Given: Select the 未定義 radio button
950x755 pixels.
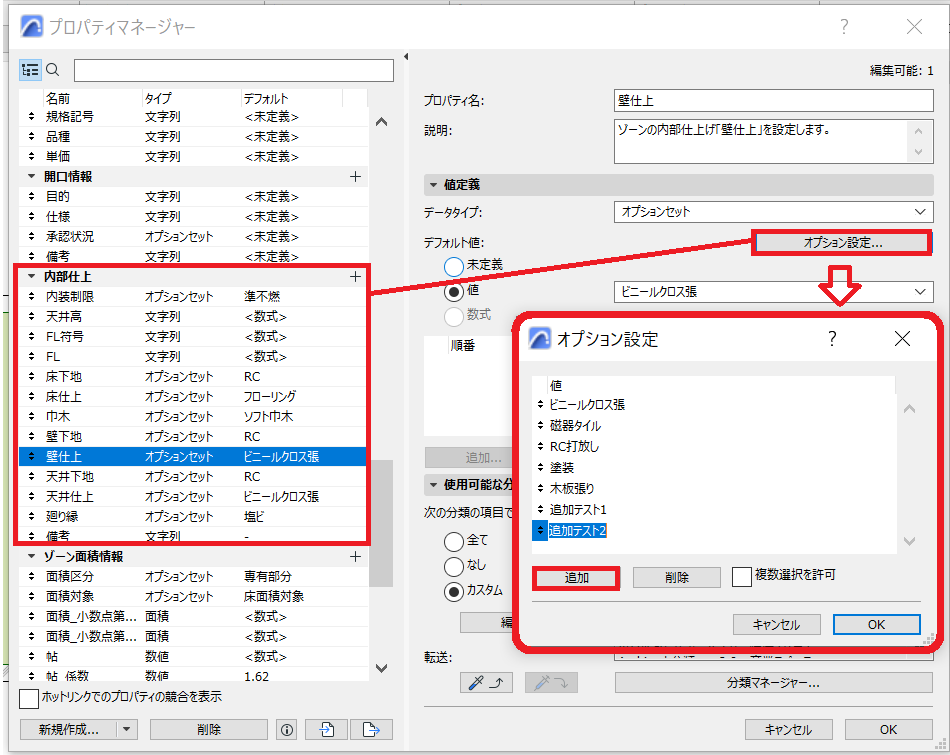Looking at the screenshot, I should [x=454, y=267].
